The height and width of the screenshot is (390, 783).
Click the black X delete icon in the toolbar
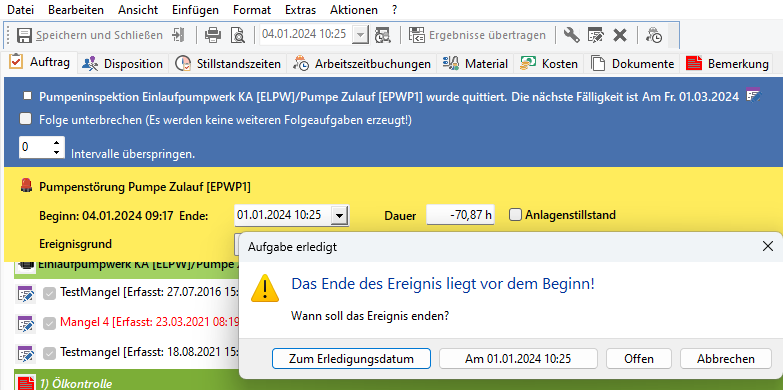pyautogui.click(x=620, y=35)
